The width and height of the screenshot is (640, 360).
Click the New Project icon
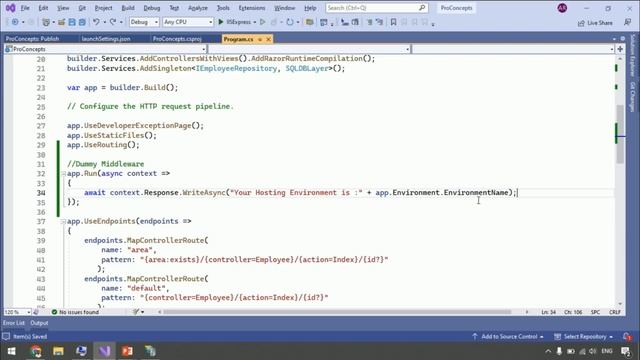pyautogui.click(x=46, y=22)
